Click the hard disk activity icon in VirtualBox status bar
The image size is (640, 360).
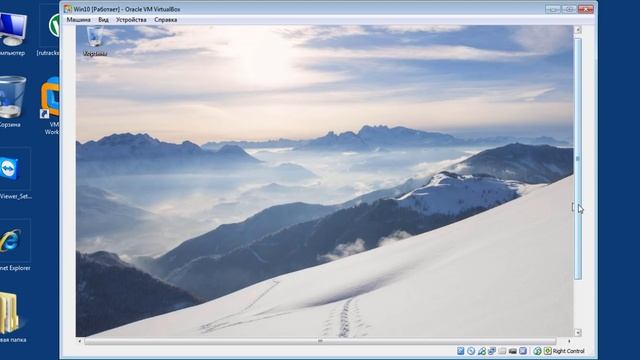tap(460, 351)
